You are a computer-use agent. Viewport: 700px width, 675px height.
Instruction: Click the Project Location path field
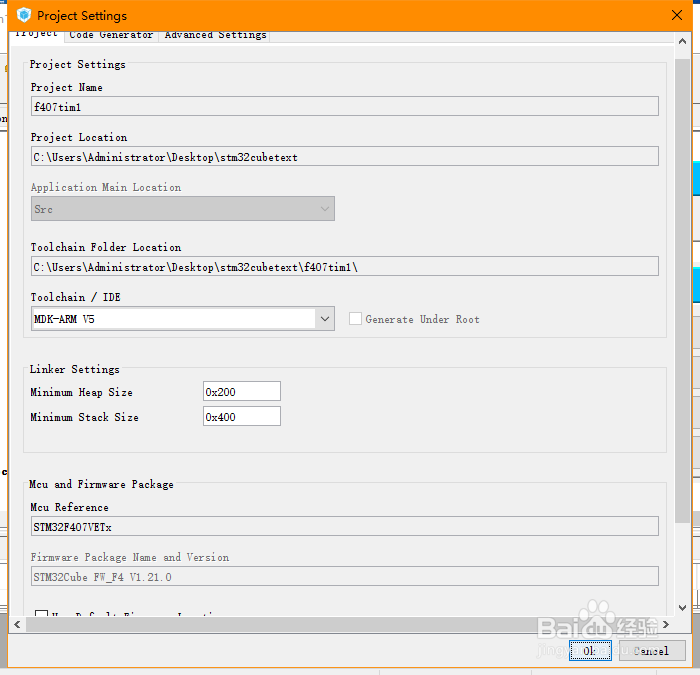(x=345, y=157)
